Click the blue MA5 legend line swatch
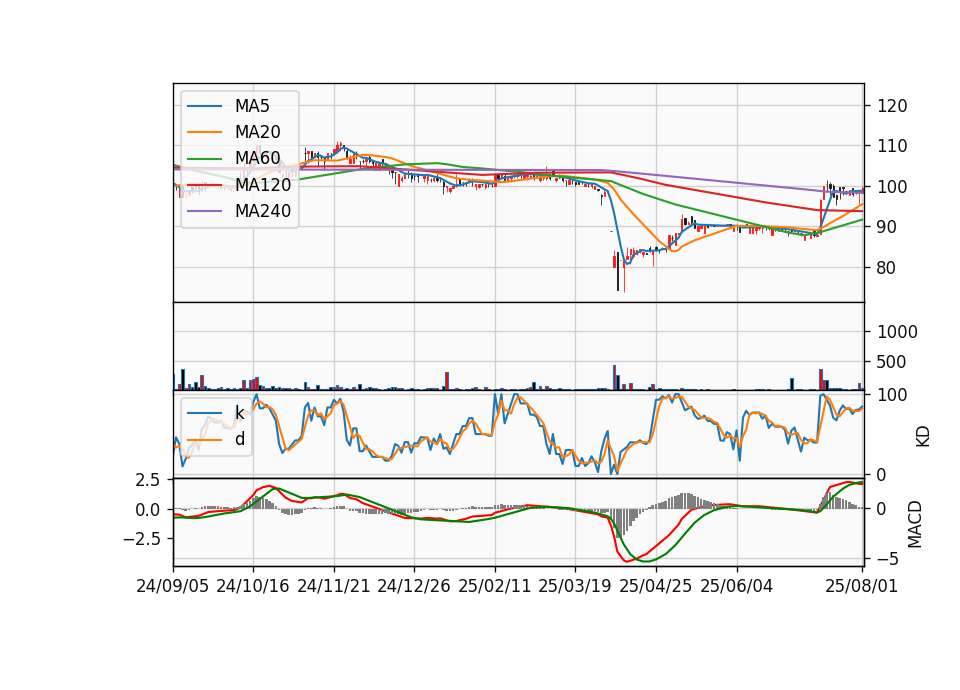The image size is (960, 690). point(204,106)
